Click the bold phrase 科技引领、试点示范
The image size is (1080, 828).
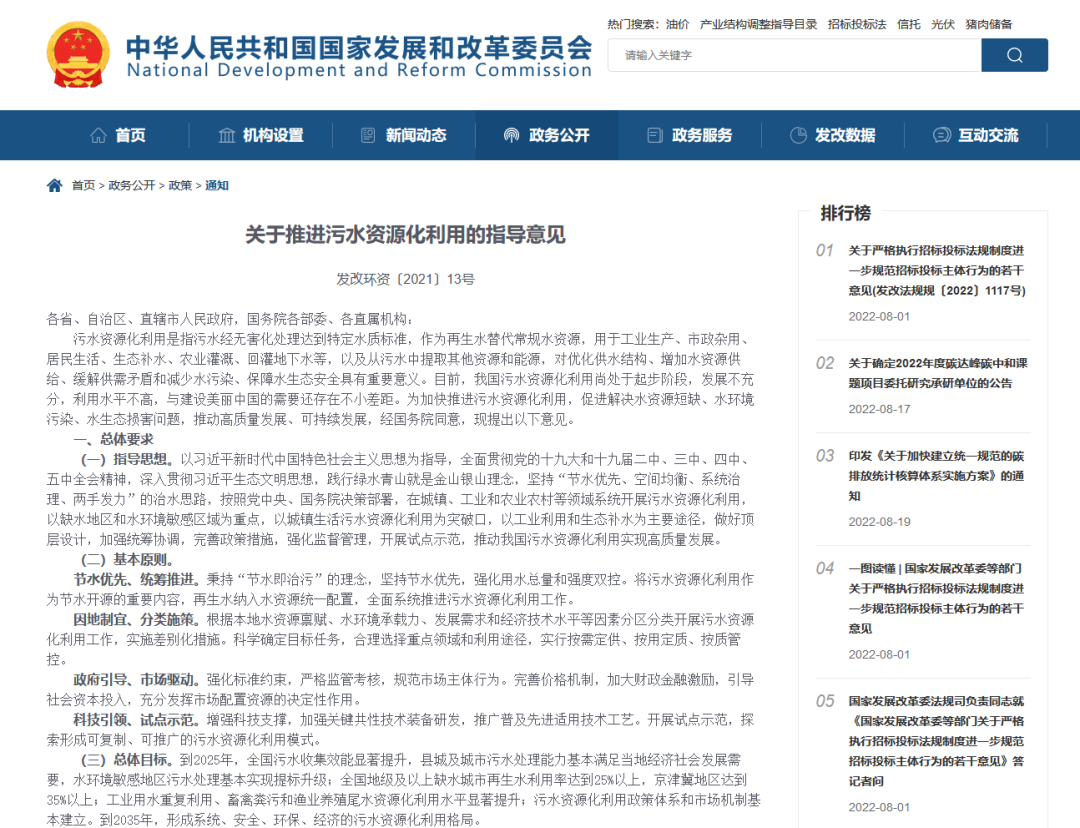coord(134,720)
